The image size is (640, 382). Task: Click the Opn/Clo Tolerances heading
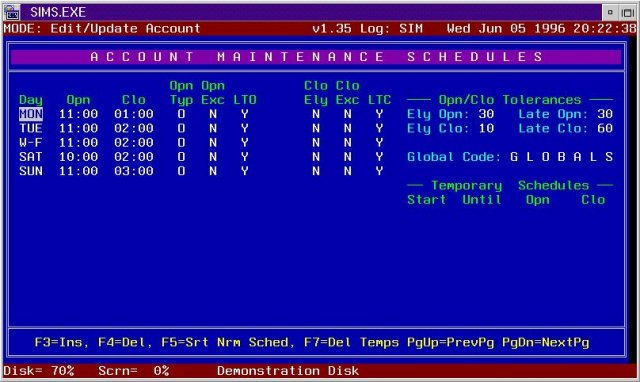pos(510,100)
